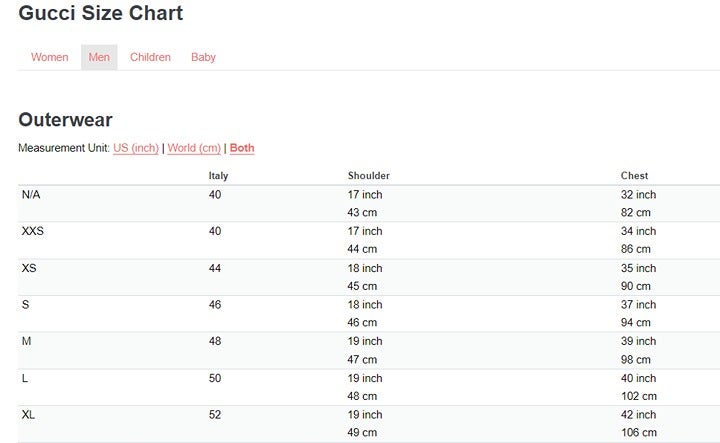This screenshot has width=720, height=443.
Task: Click the 46 cm shoulder value
Action: 362,323
